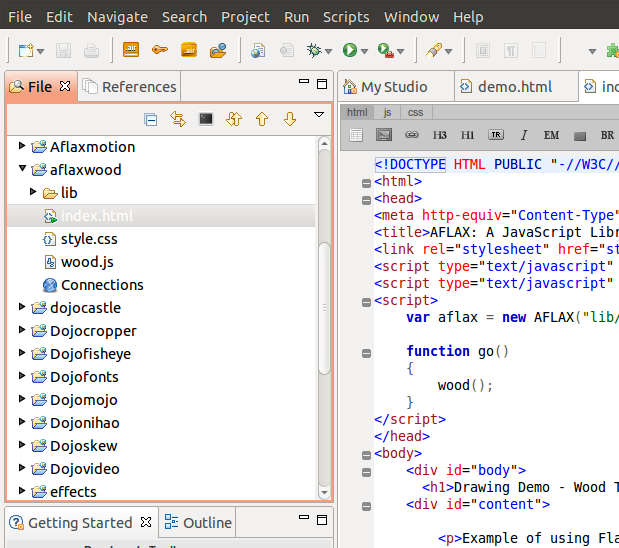Click the folder with user icon

(x=218, y=50)
